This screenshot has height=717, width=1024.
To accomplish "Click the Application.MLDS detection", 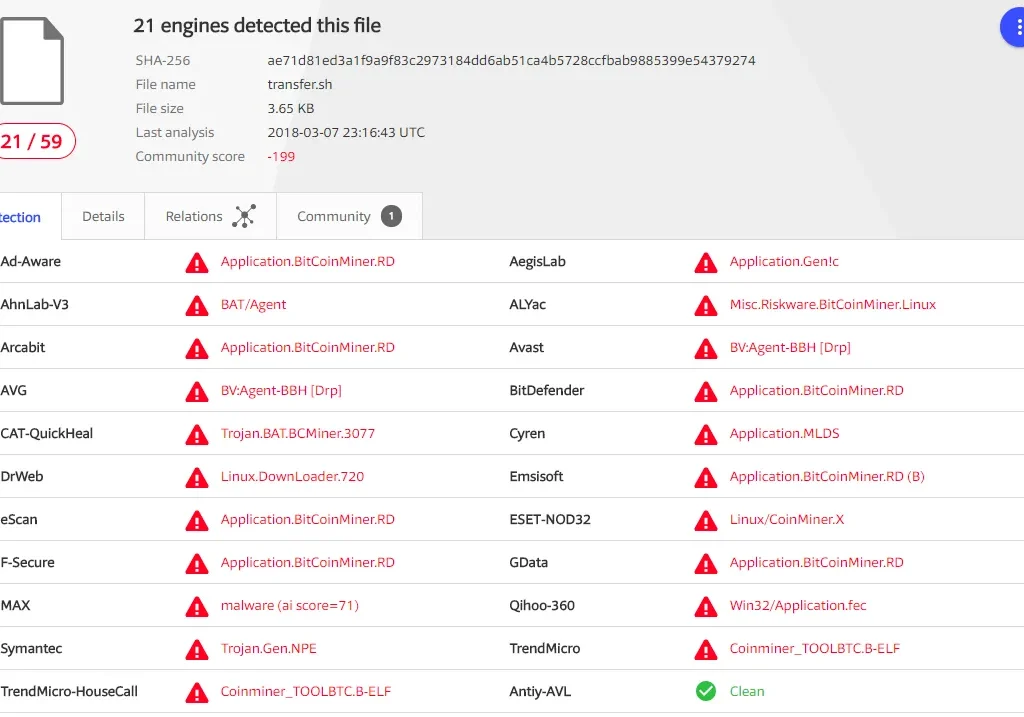I will [x=784, y=434].
